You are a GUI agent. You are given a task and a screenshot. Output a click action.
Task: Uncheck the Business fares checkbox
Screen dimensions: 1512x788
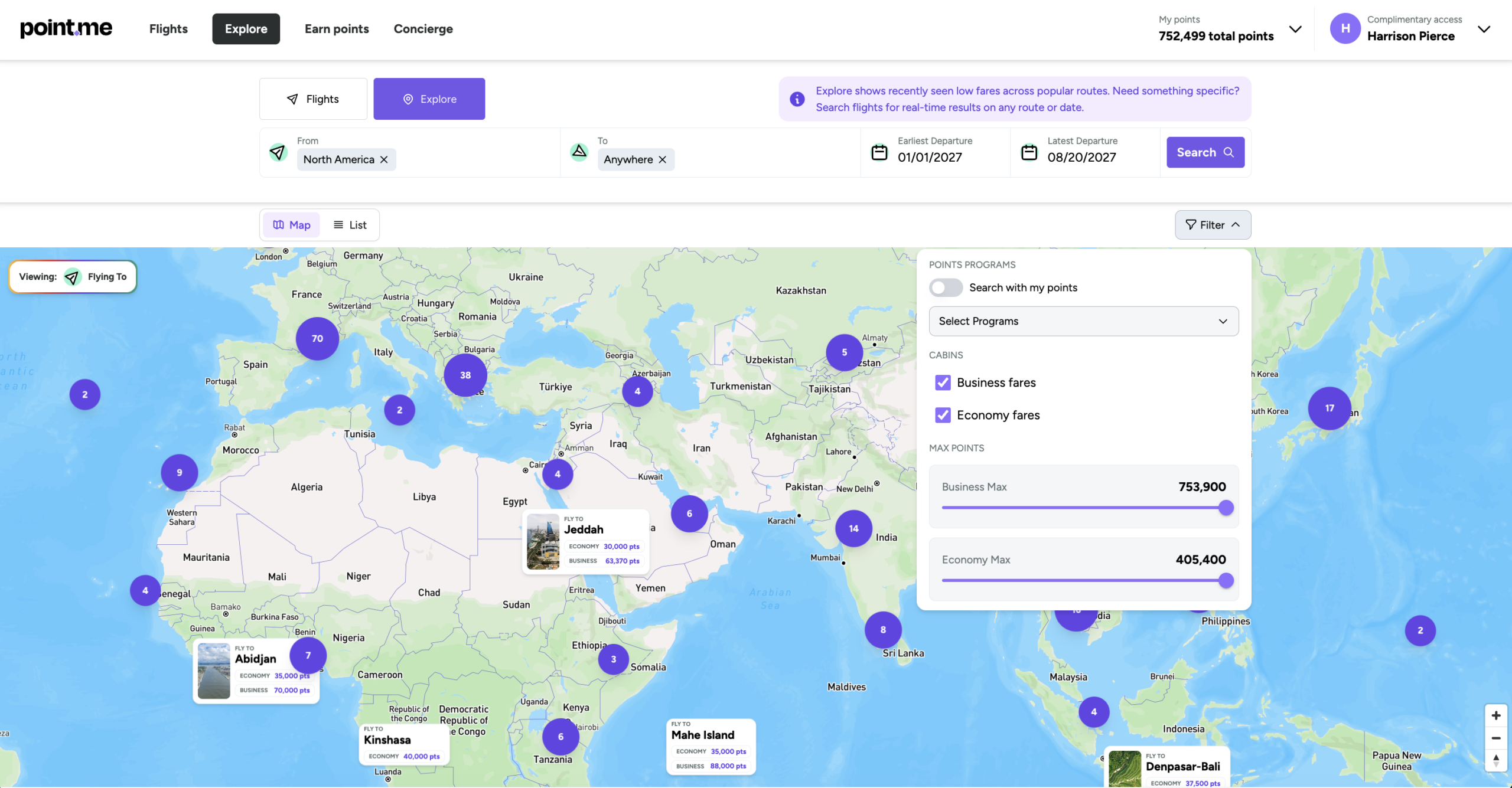943,382
